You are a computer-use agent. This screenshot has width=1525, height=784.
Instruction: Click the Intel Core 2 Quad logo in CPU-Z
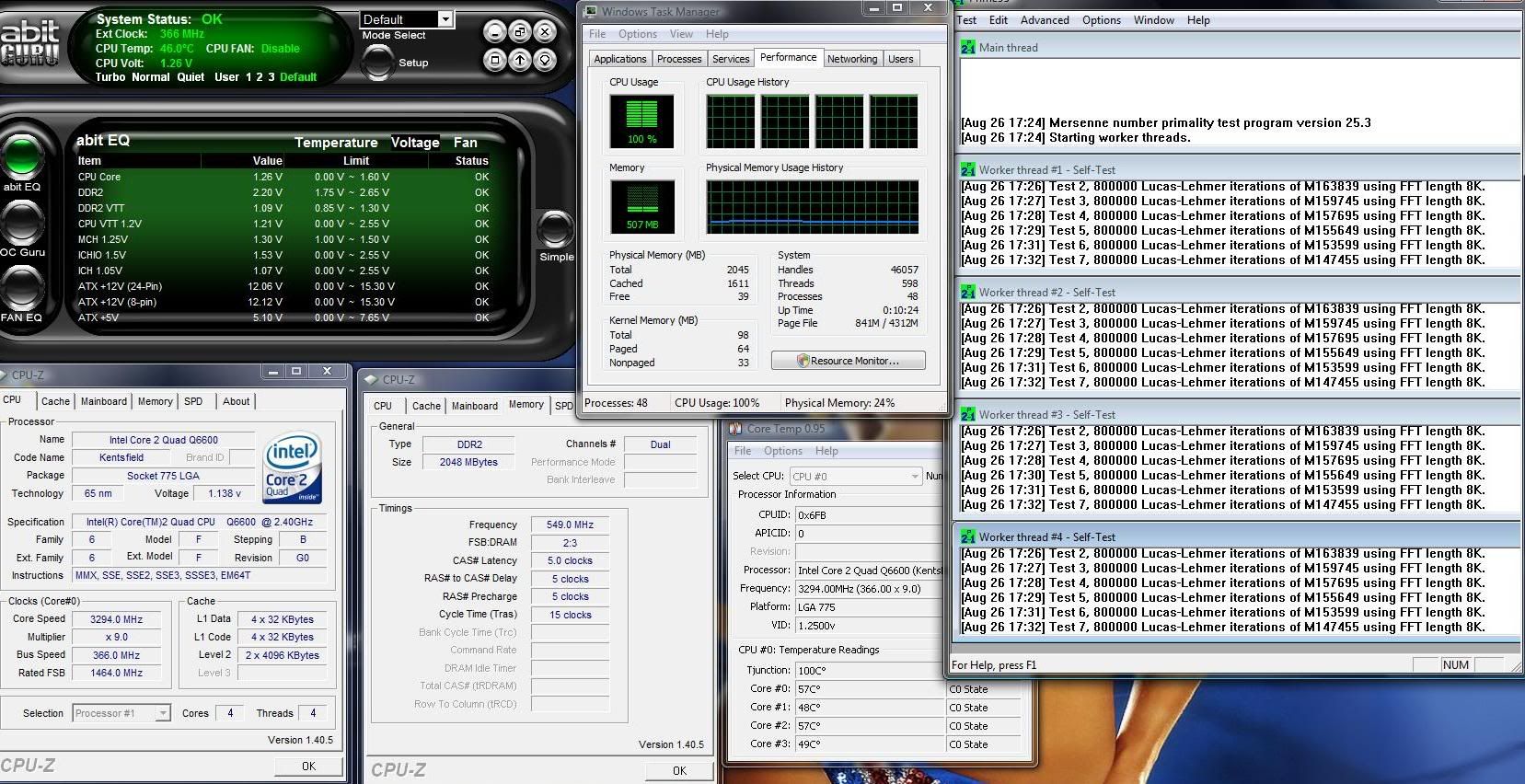(x=293, y=468)
